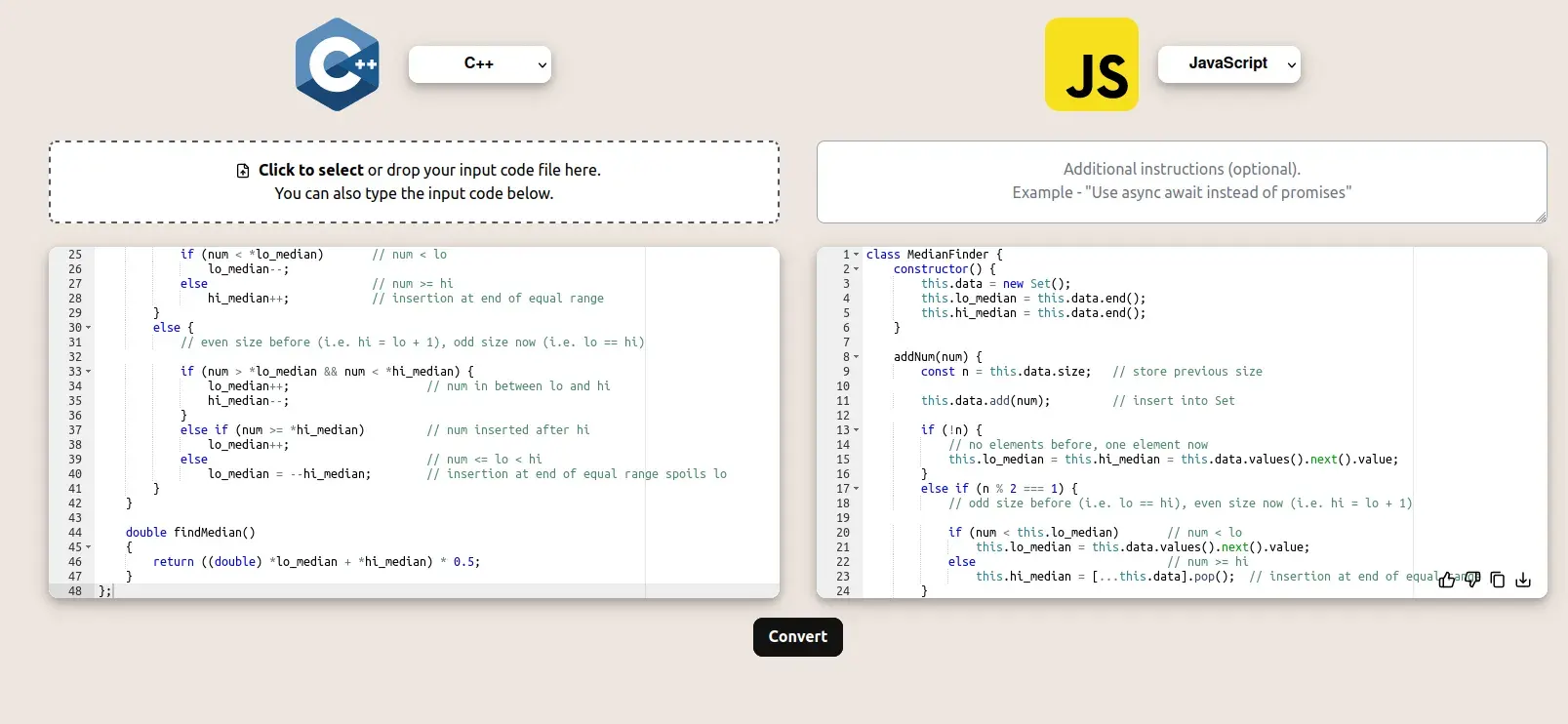The height and width of the screenshot is (724, 1568).
Task: Fold addNum method at output line 8
Action: click(x=857, y=357)
